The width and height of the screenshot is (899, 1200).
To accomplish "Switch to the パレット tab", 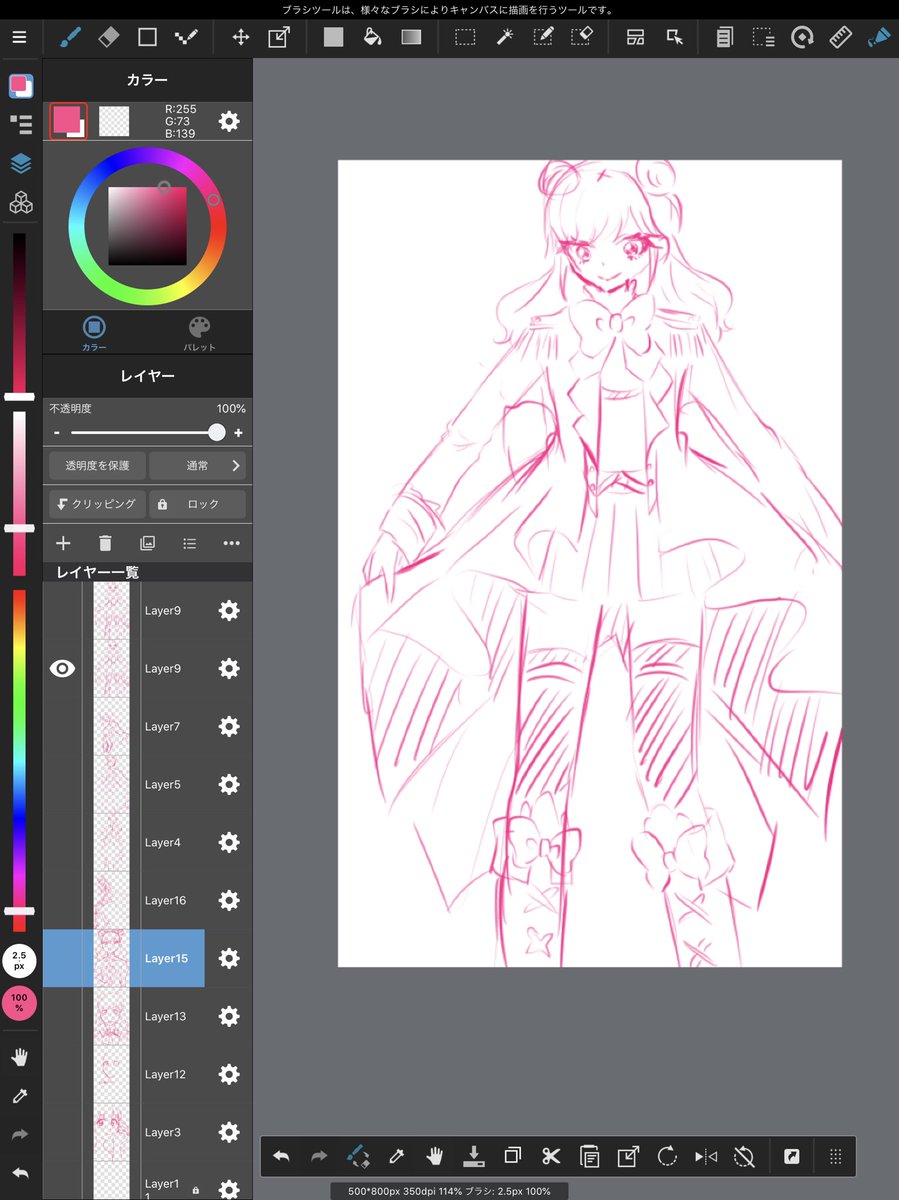I will pyautogui.click(x=199, y=332).
